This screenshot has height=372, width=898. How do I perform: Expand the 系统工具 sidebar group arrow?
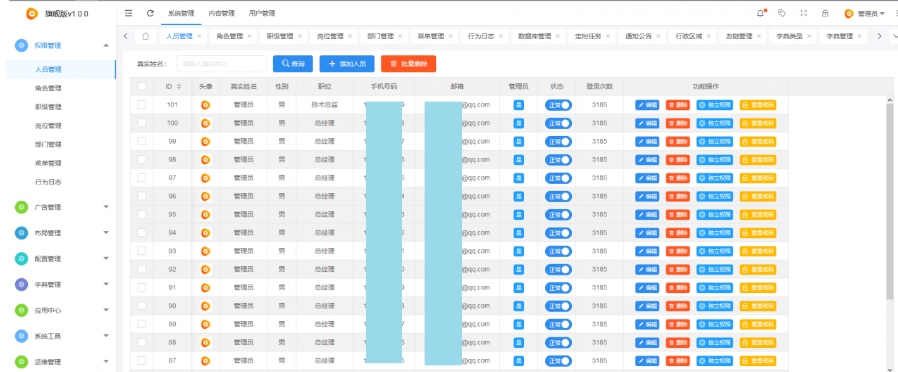click(x=106, y=336)
